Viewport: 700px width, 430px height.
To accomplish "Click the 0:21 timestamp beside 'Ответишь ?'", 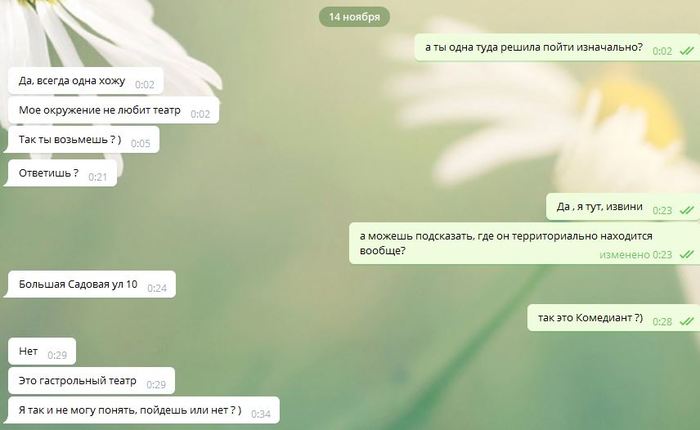I will click(x=98, y=177).
